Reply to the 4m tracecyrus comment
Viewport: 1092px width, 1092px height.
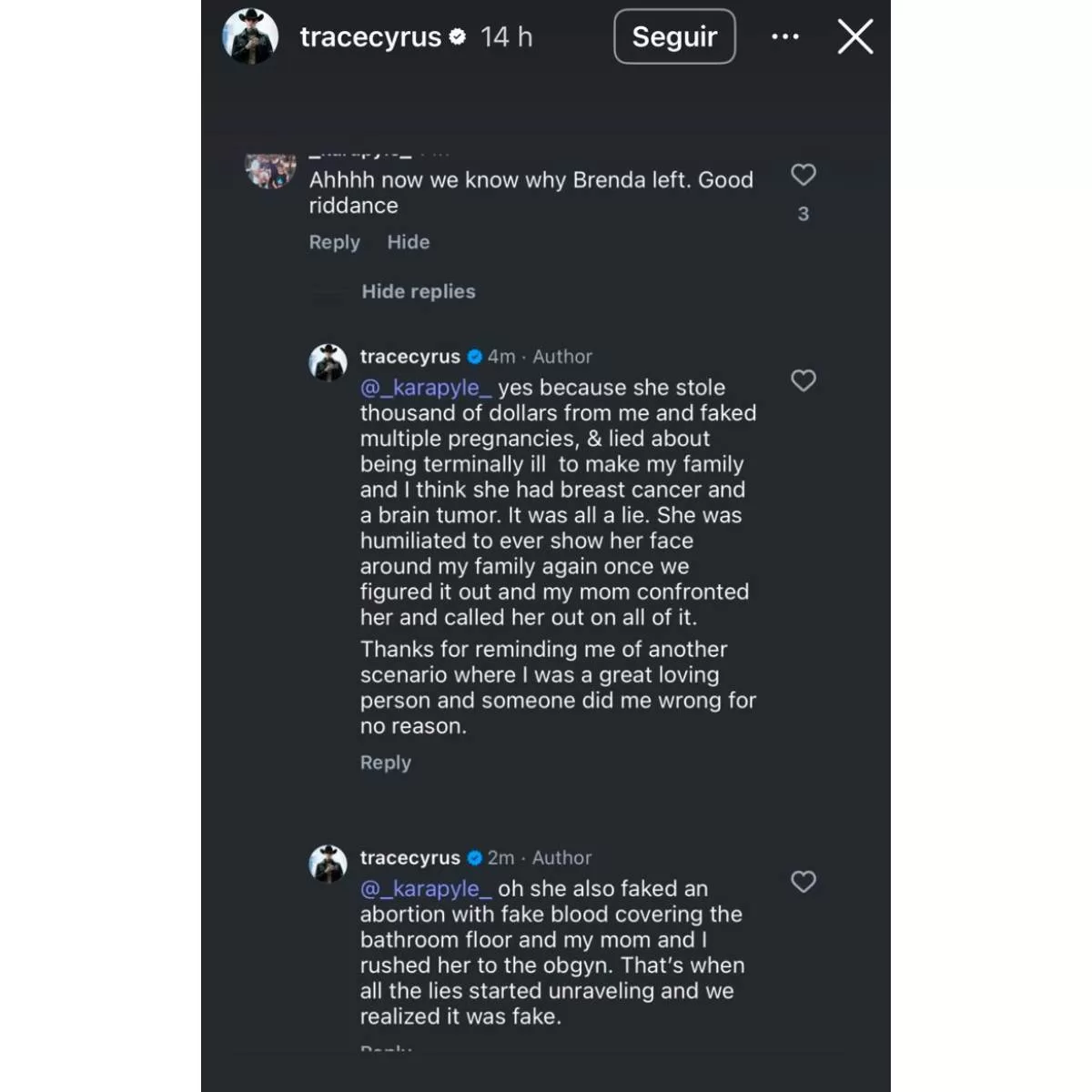[385, 763]
